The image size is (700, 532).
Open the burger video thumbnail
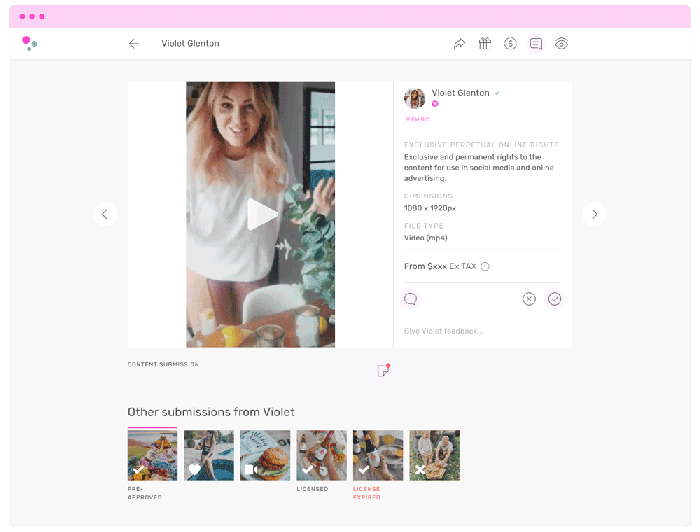click(x=265, y=455)
